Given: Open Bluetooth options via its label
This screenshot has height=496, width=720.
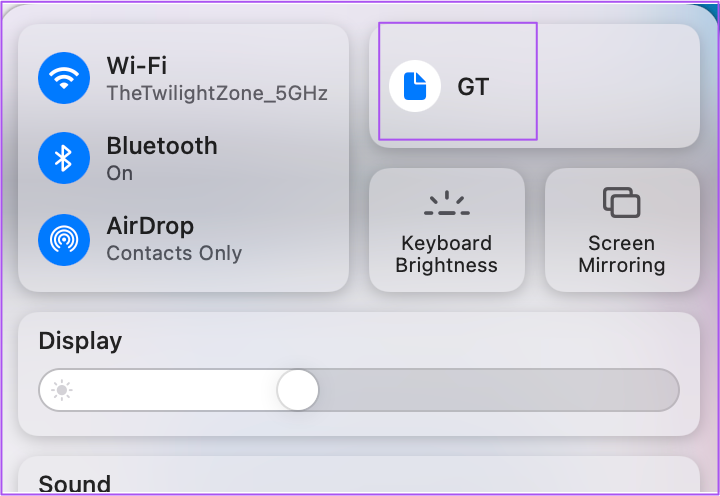Looking at the screenshot, I should tap(162, 146).
